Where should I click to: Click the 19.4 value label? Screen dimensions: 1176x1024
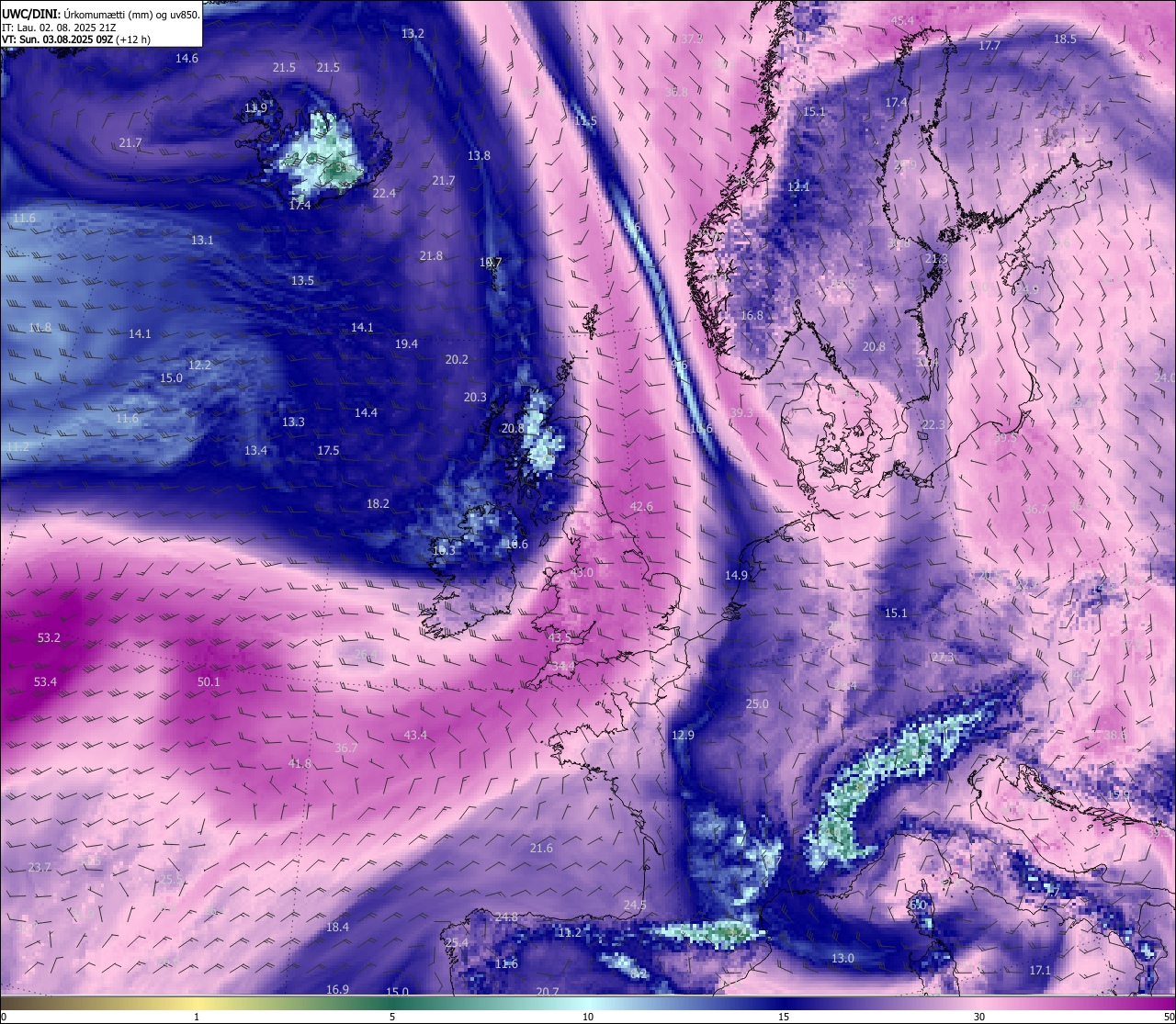coord(406,343)
